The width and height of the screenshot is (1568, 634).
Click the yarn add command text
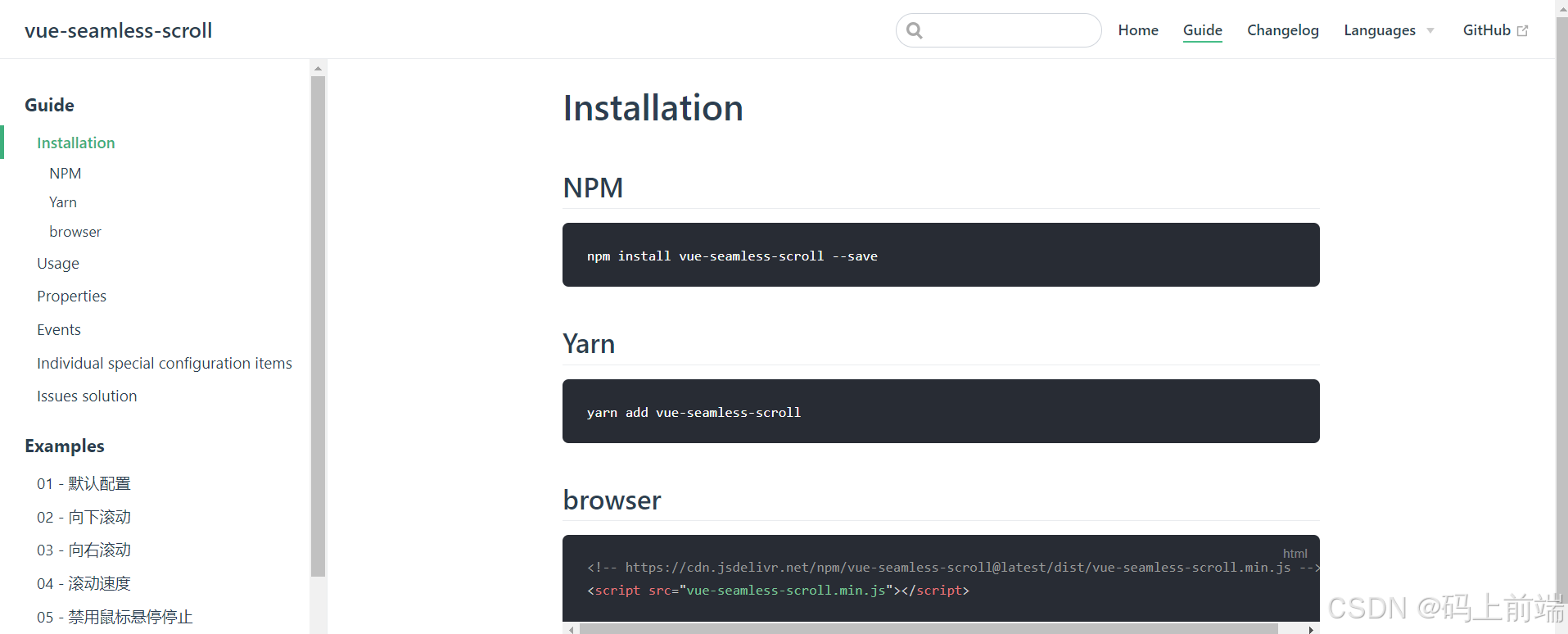(x=694, y=413)
